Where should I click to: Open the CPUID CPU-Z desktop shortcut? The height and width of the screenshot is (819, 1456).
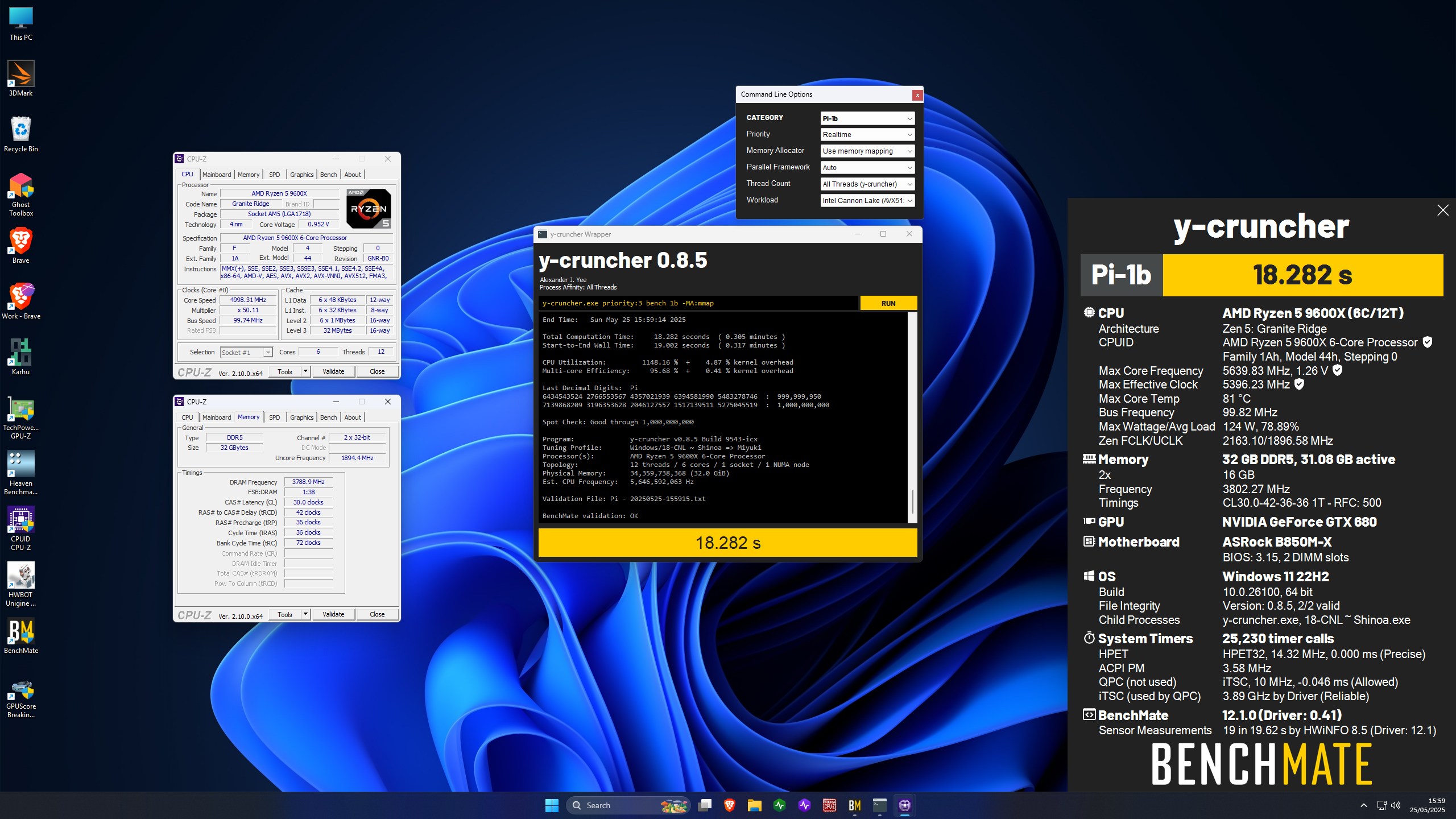pyautogui.click(x=21, y=528)
